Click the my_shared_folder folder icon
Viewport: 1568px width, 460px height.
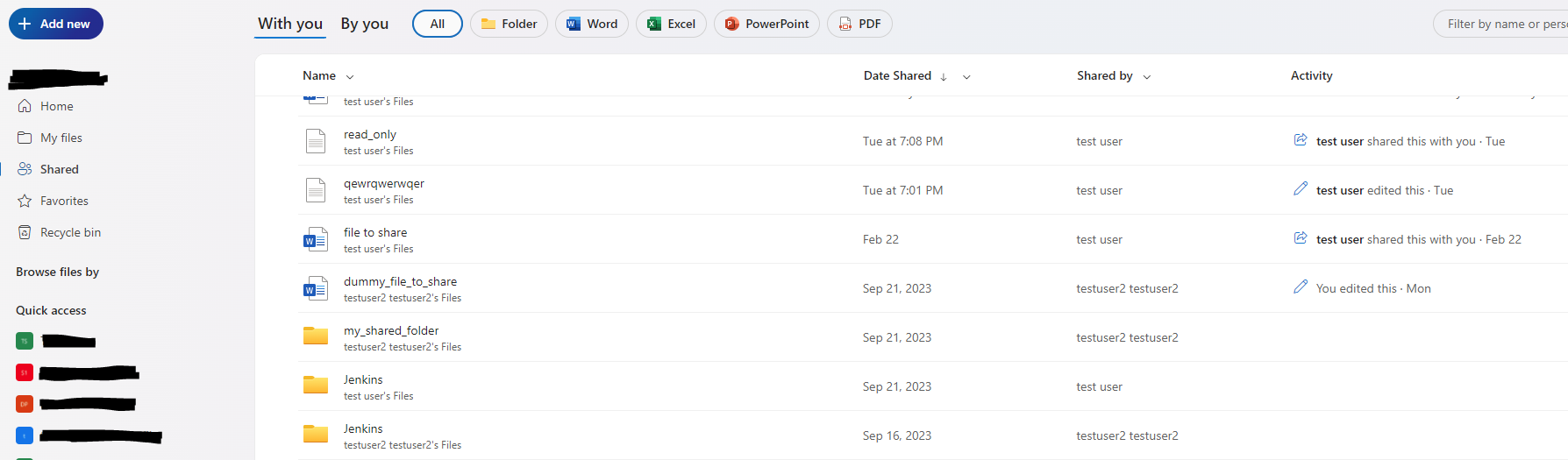[315, 336]
